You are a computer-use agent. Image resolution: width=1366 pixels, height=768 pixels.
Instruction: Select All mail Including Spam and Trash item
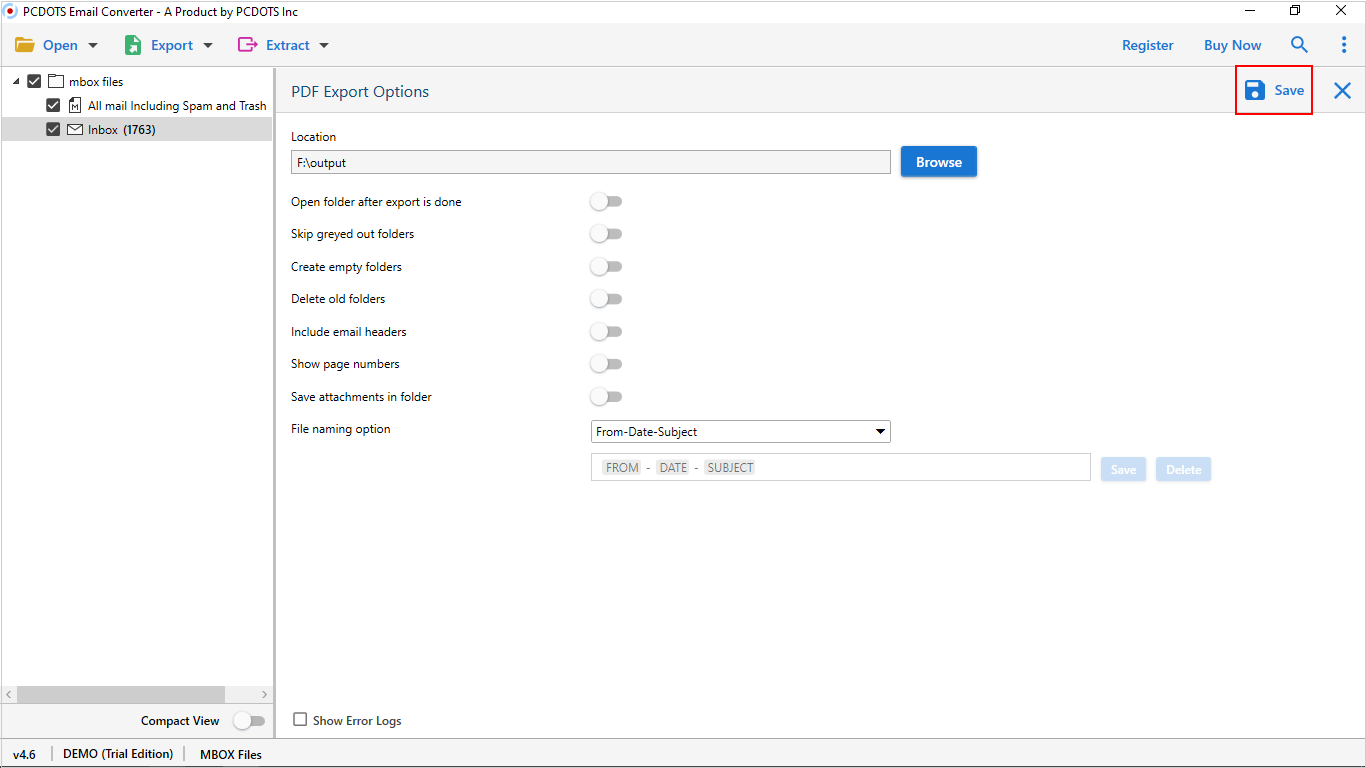click(x=177, y=106)
